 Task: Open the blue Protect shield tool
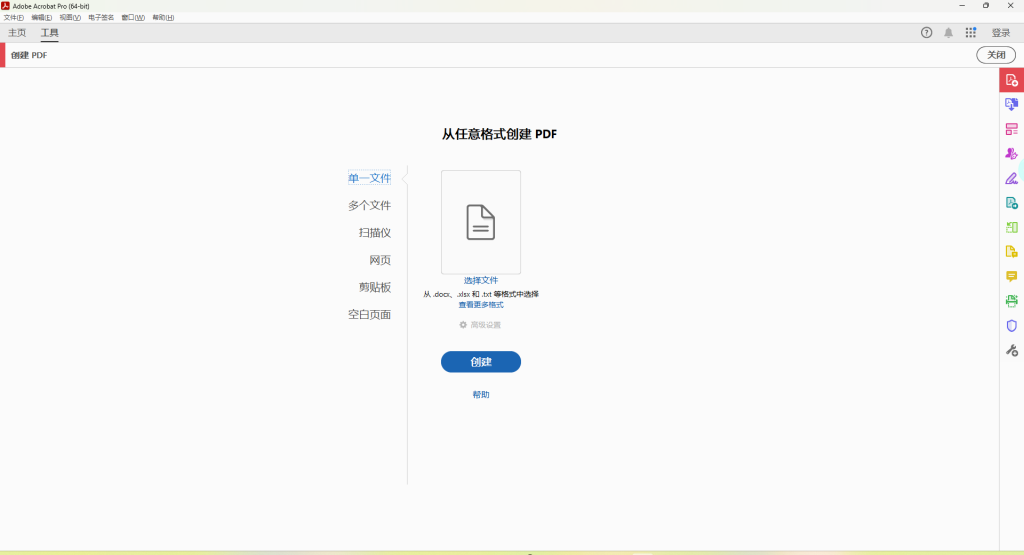(1012, 326)
